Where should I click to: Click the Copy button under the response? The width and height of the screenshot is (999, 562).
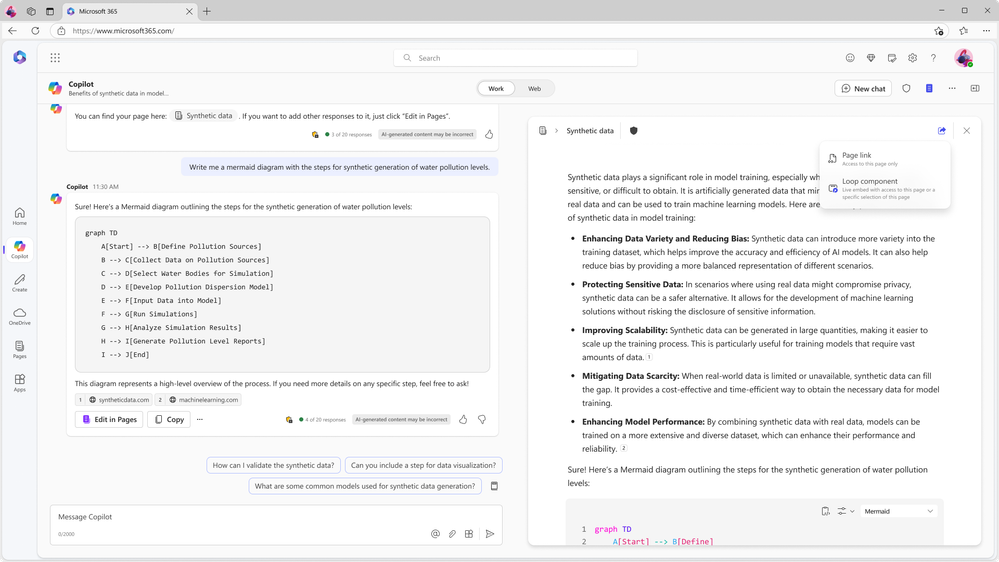coord(169,419)
